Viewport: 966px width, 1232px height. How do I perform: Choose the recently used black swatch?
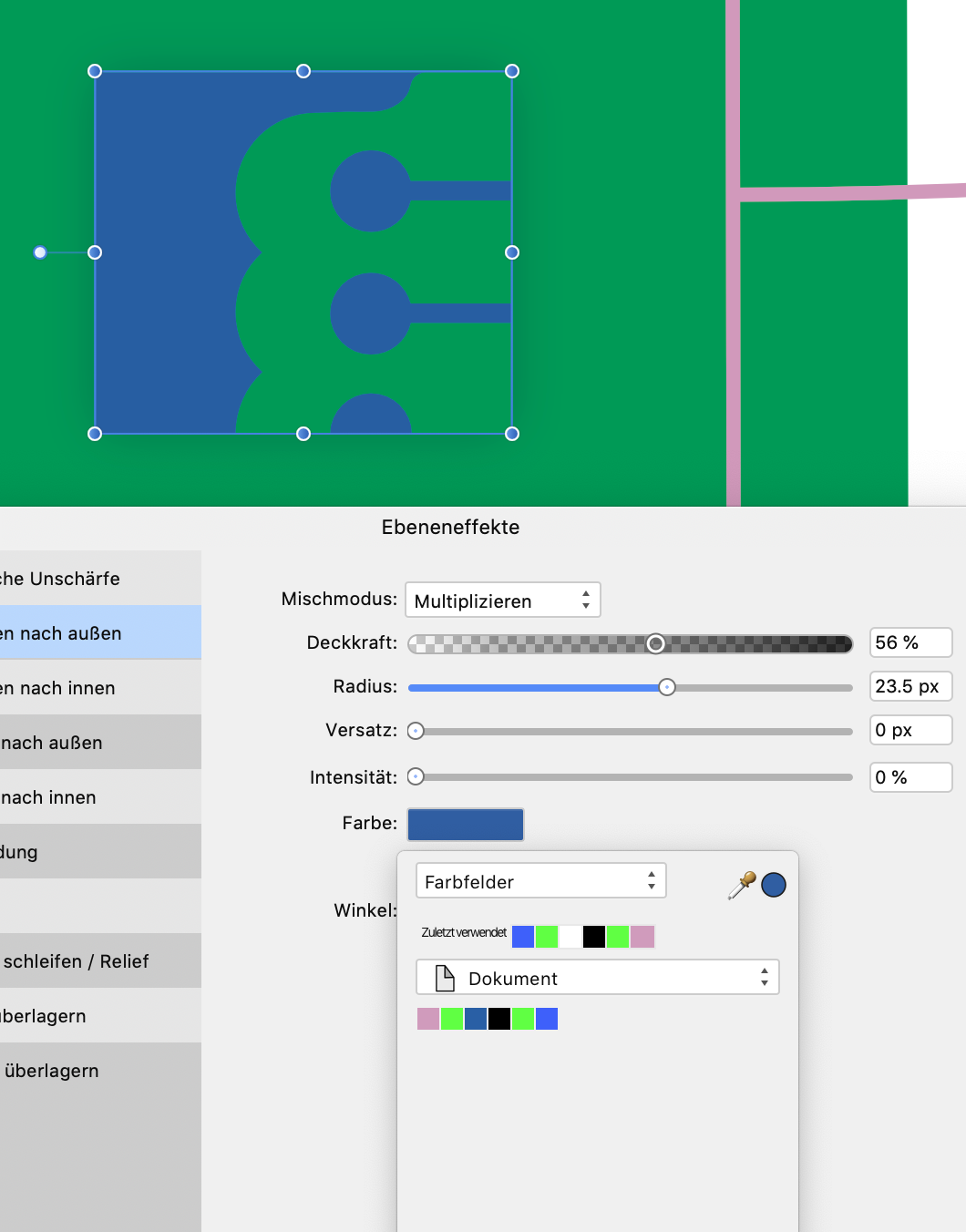coord(594,937)
